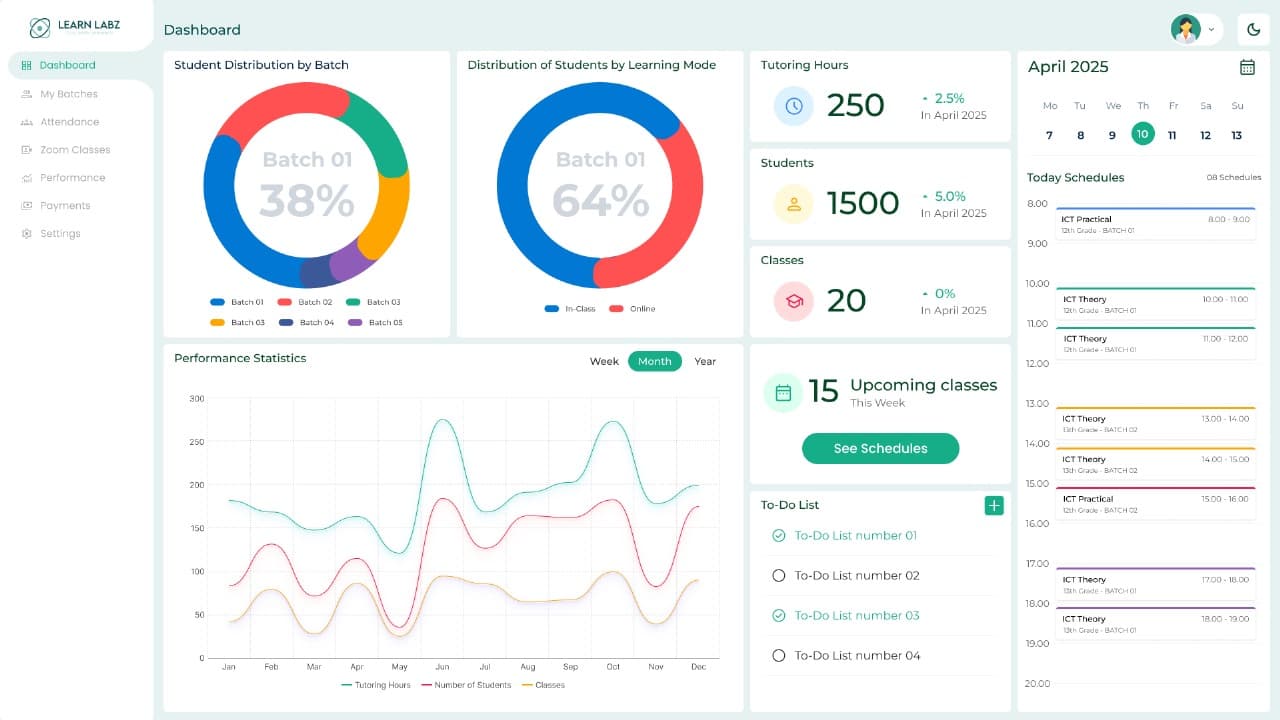This screenshot has height=720, width=1280.
Task: Click the plus icon on the To-Do List
Action: pyautogui.click(x=993, y=506)
